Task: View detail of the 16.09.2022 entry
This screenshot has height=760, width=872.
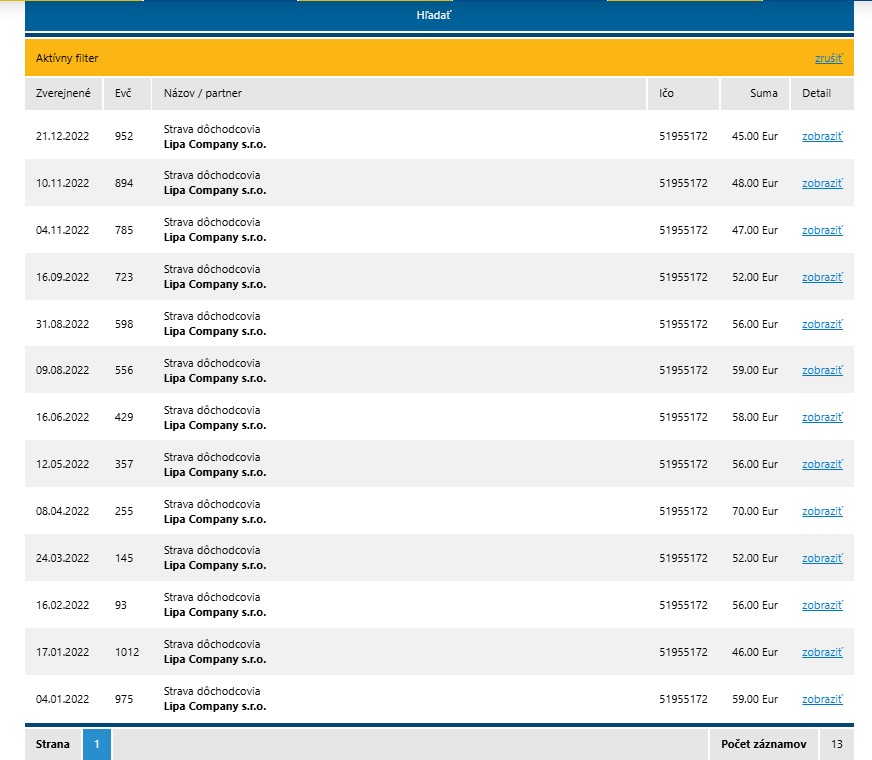Action: [822, 277]
